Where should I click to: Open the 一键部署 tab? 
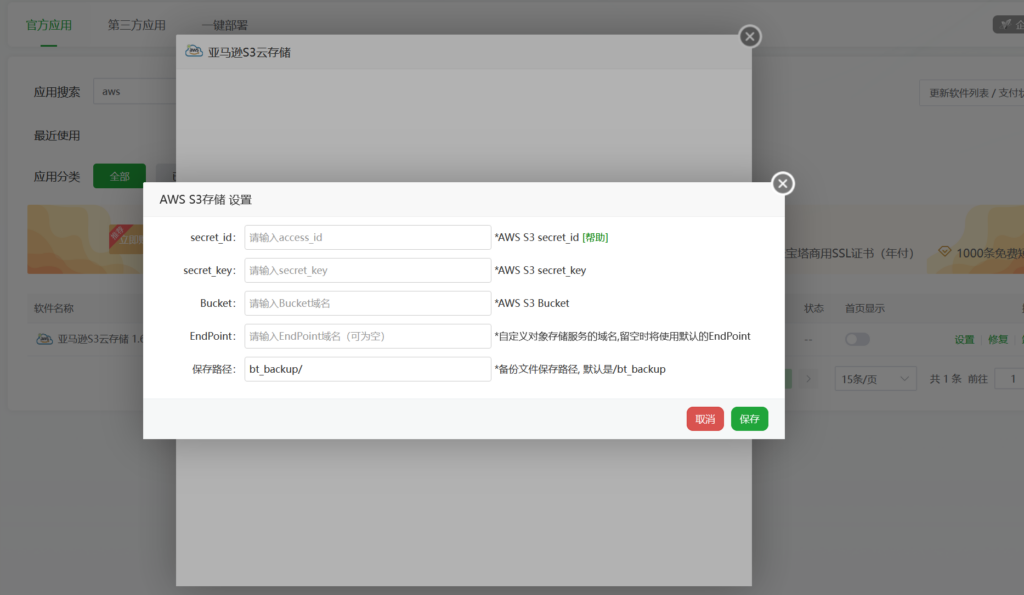tap(224, 25)
